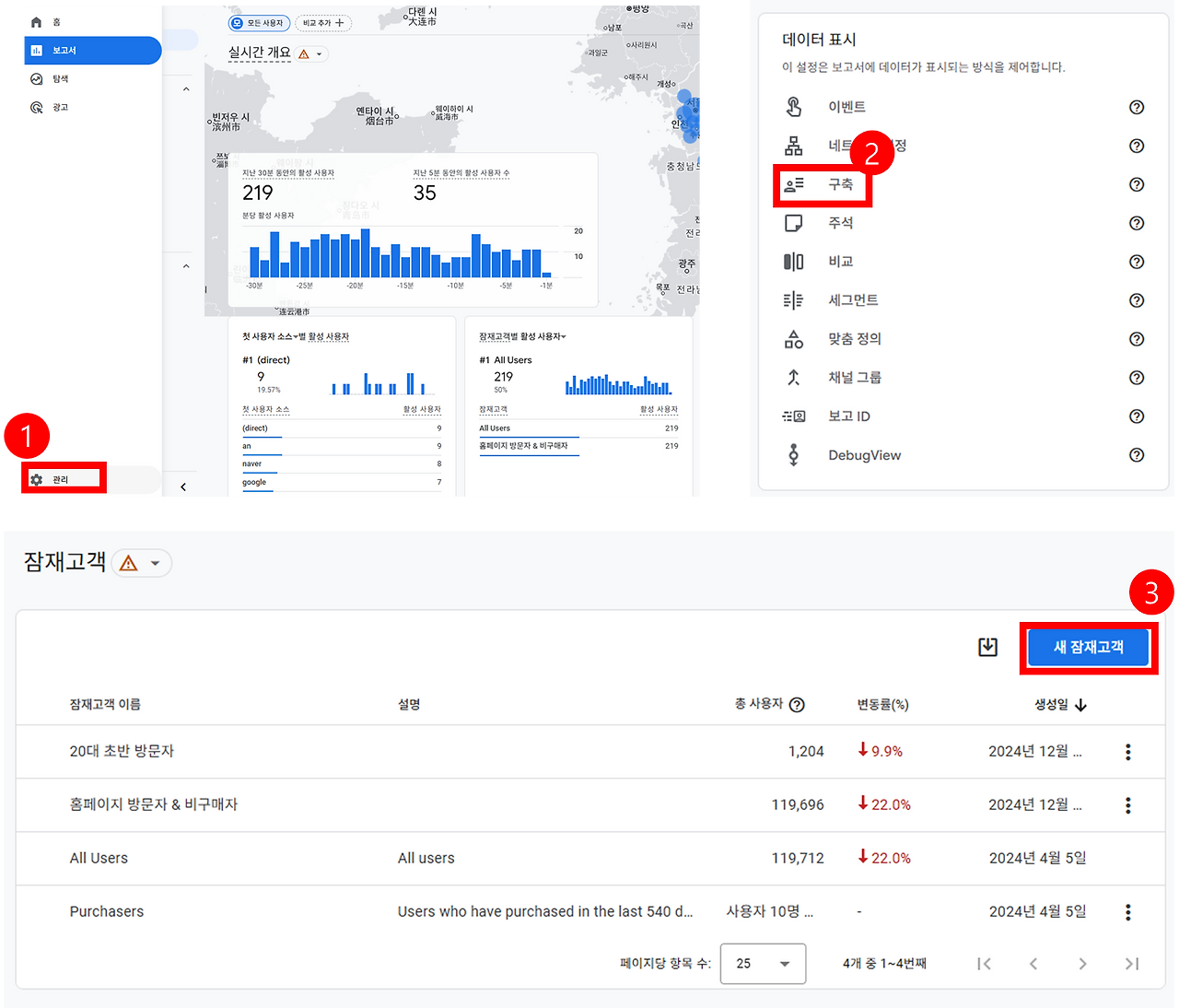Open the 홈 home icon in sidebar
This screenshot has width=1179, height=1008.
37,22
